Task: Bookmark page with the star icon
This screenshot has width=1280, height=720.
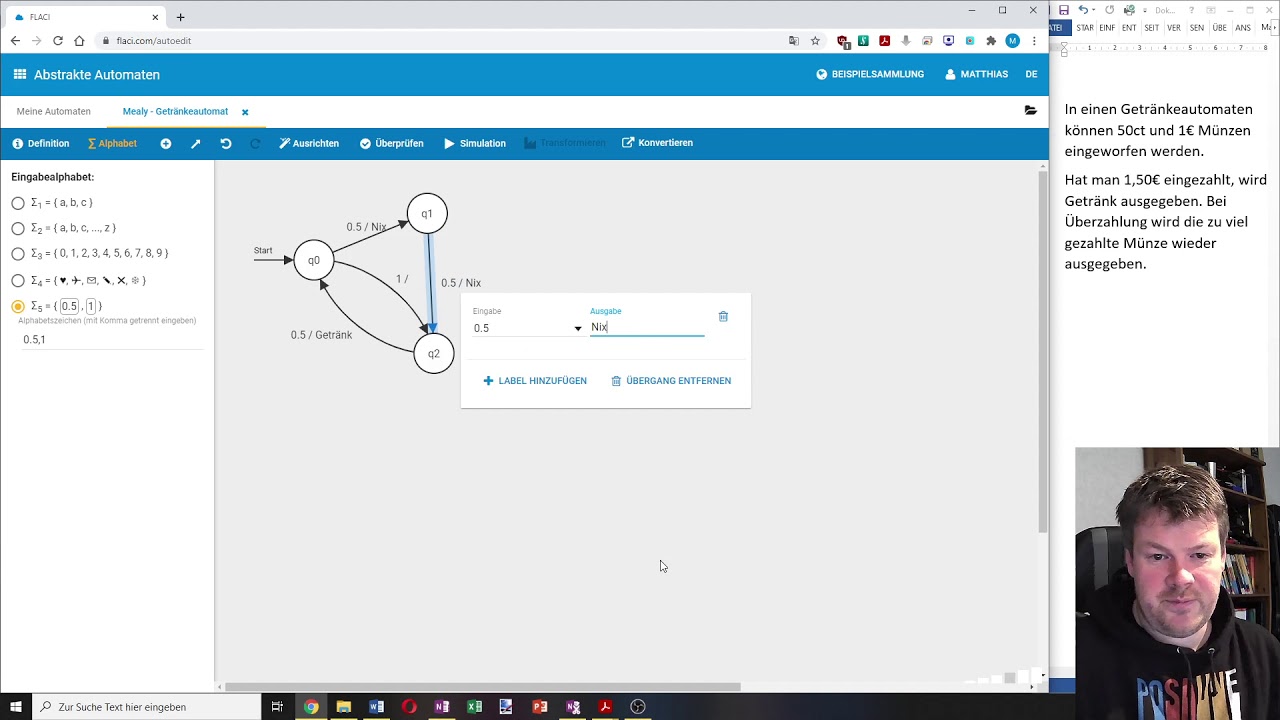Action: (815, 41)
